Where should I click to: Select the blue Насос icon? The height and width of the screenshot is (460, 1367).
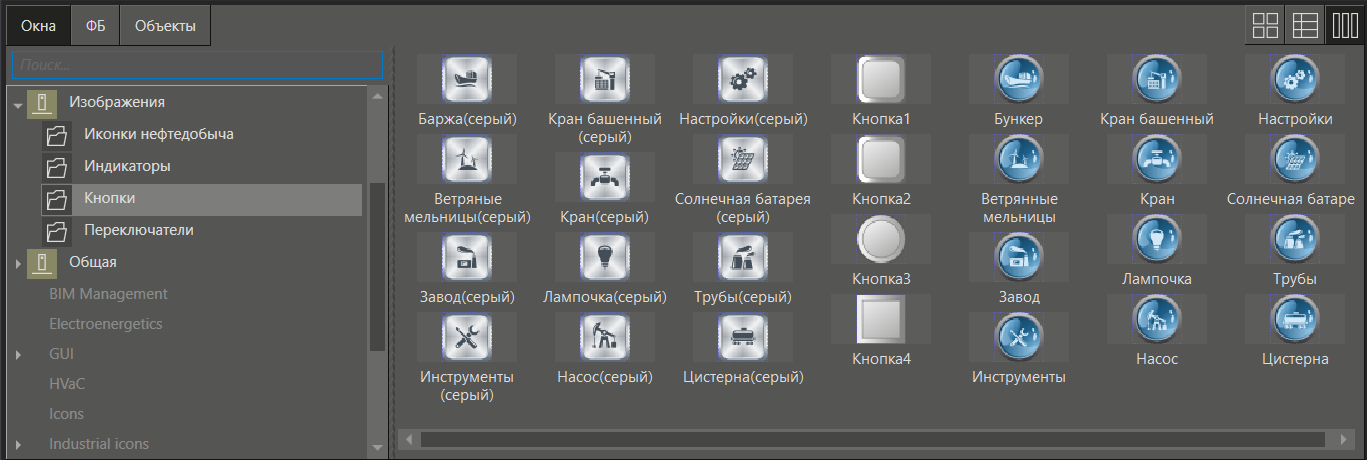click(1157, 318)
